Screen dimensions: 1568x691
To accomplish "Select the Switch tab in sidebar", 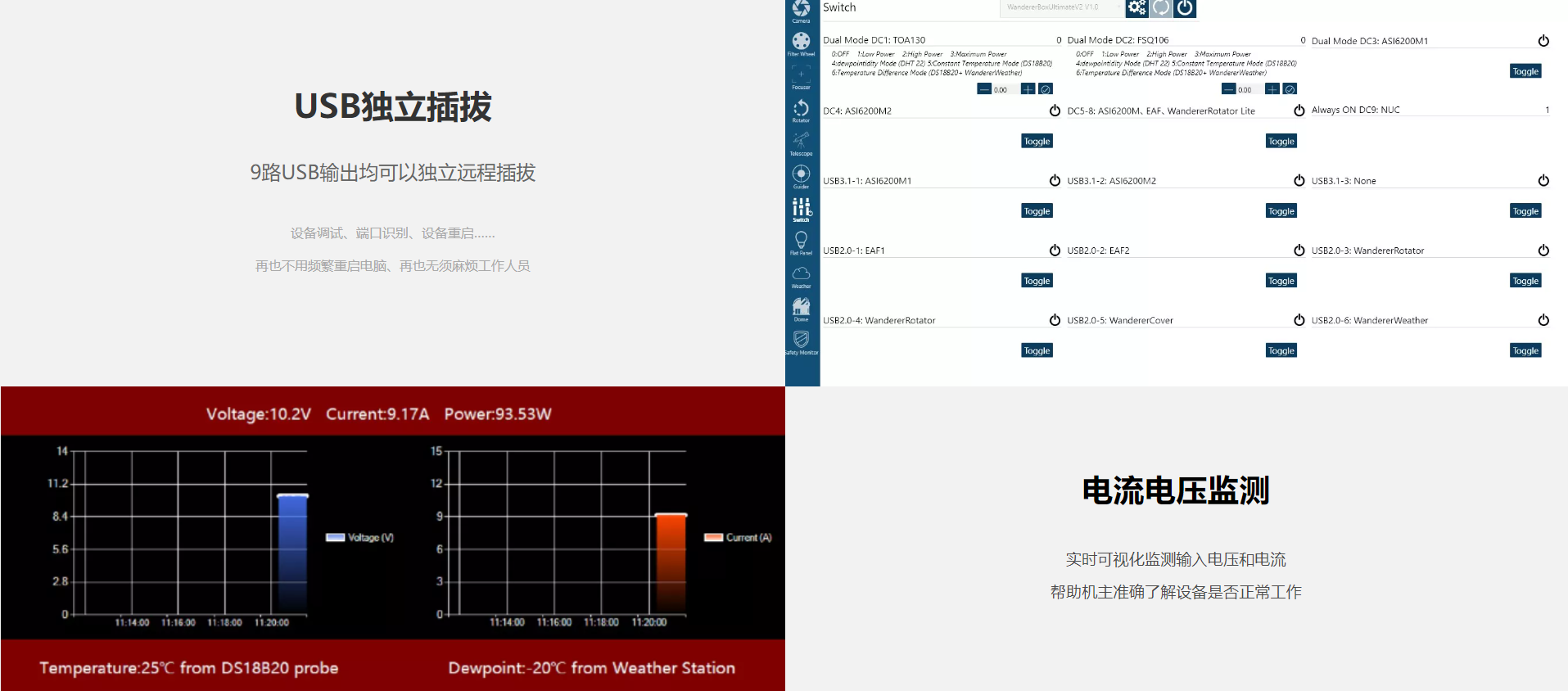I will pos(801,210).
